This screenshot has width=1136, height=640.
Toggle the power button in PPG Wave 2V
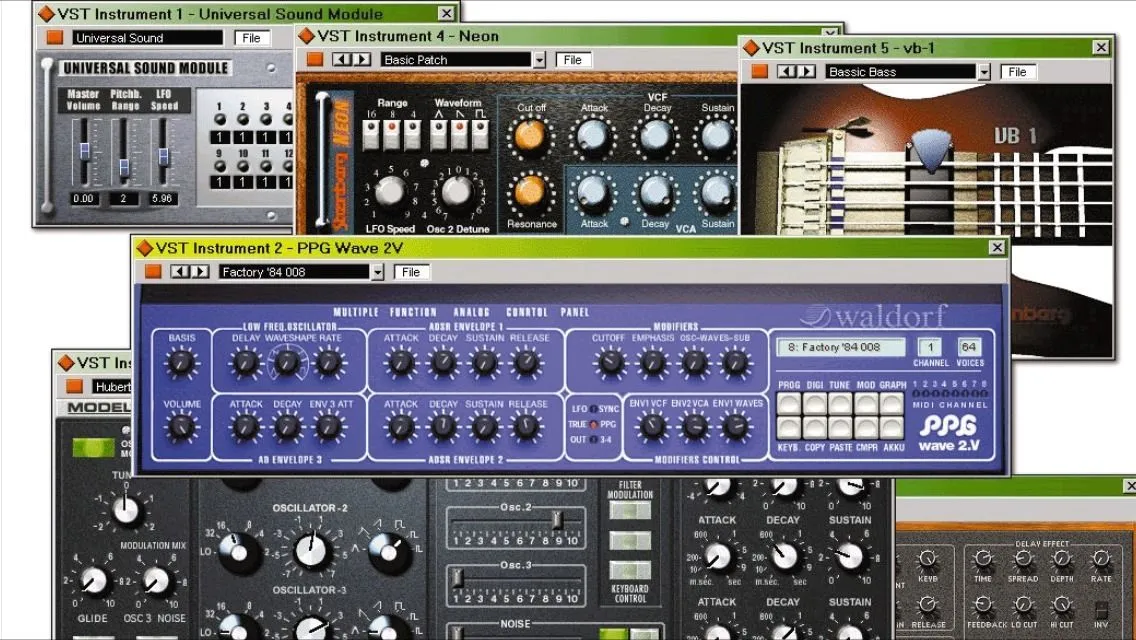tap(152, 272)
